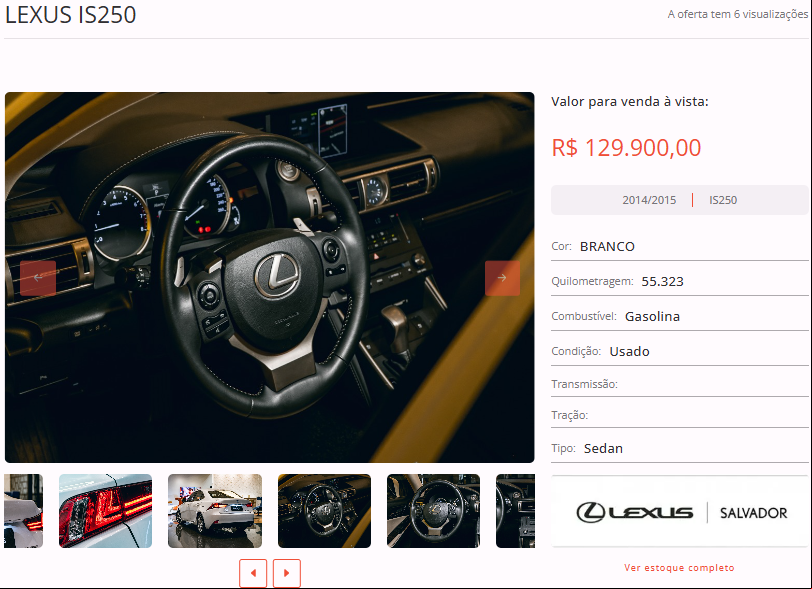The height and width of the screenshot is (589, 812).
Task: Open the 'Ver estoque completo' link
Action: pyautogui.click(x=679, y=568)
